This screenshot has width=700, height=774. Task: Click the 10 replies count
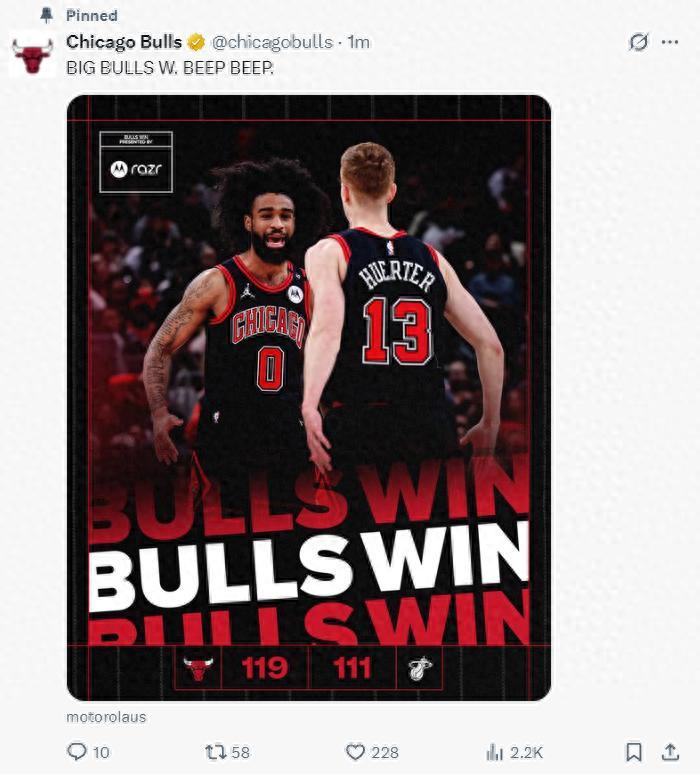[101, 753]
